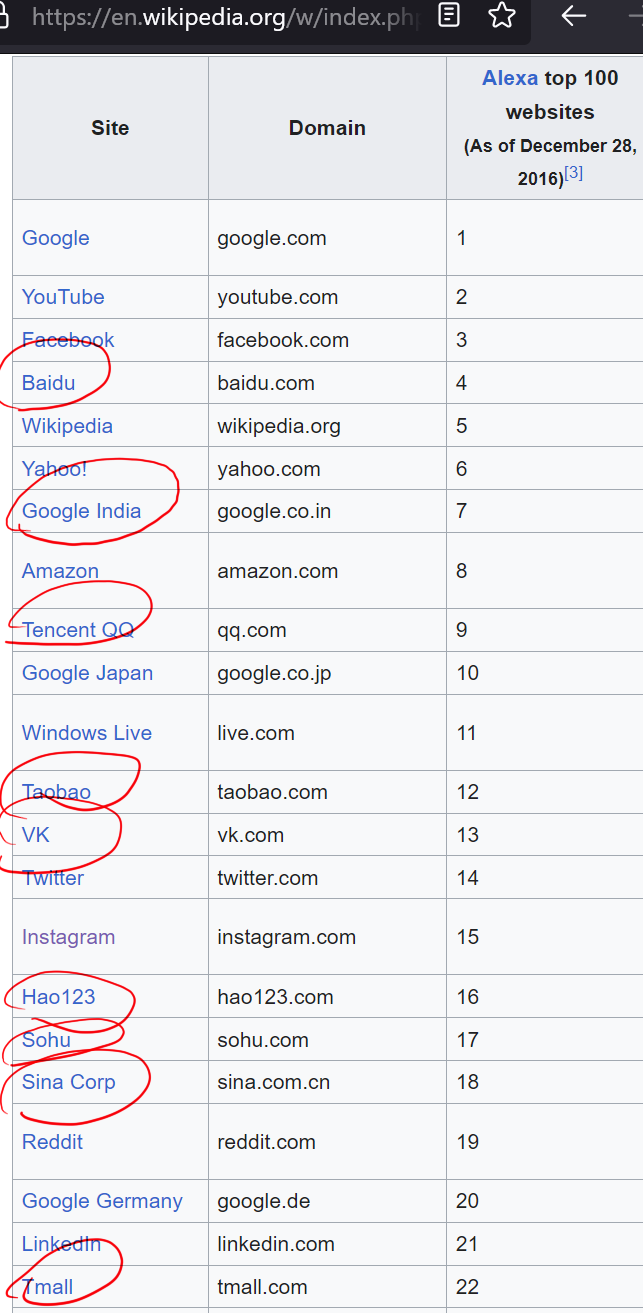The width and height of the screenshot is (643, 1313).
Task: Bookmark this page with the star icon
Action: tap(502, 15)
